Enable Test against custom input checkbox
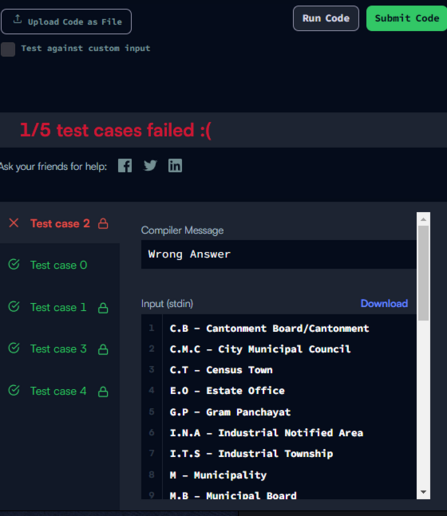447x516 pixels. [8, 49]
